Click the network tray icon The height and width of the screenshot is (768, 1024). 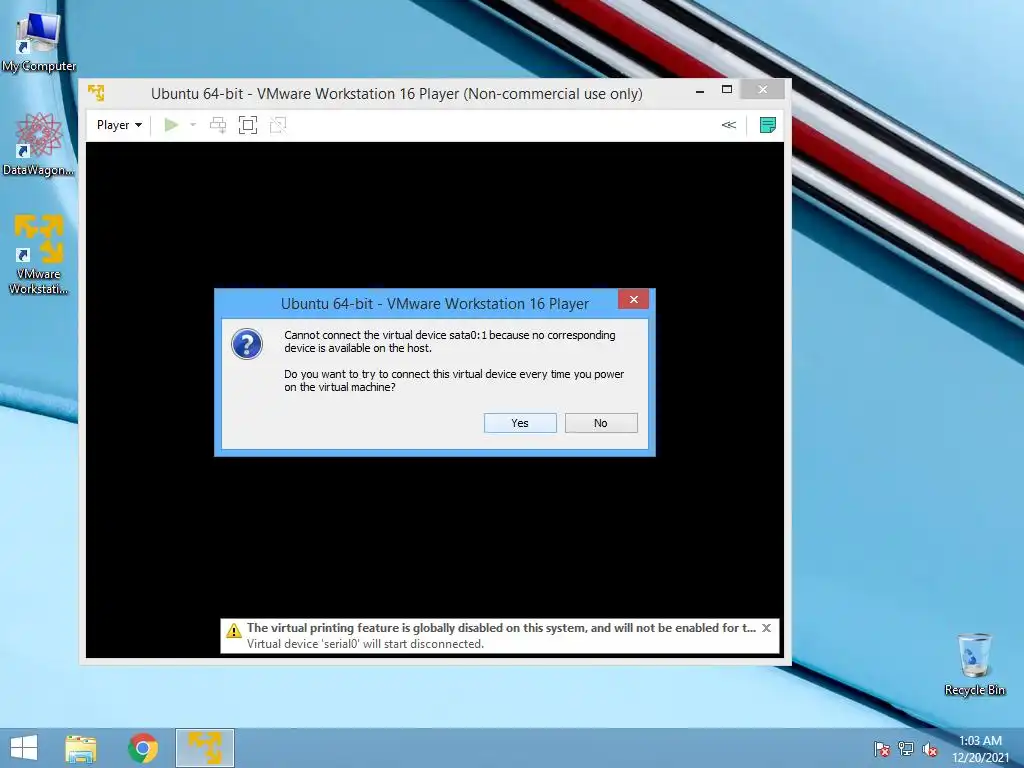(906, 749)
